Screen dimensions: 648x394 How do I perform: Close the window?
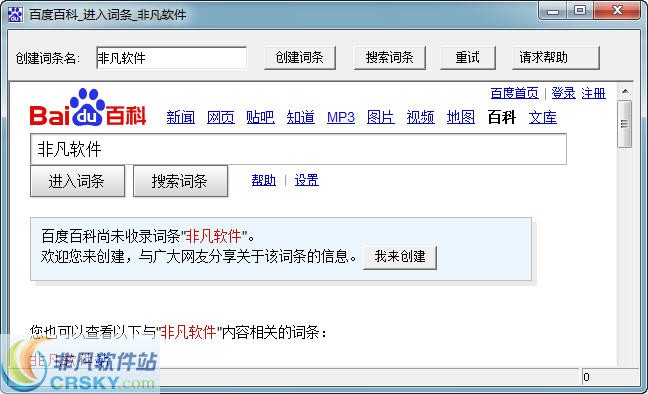click(x=617, y=10)
